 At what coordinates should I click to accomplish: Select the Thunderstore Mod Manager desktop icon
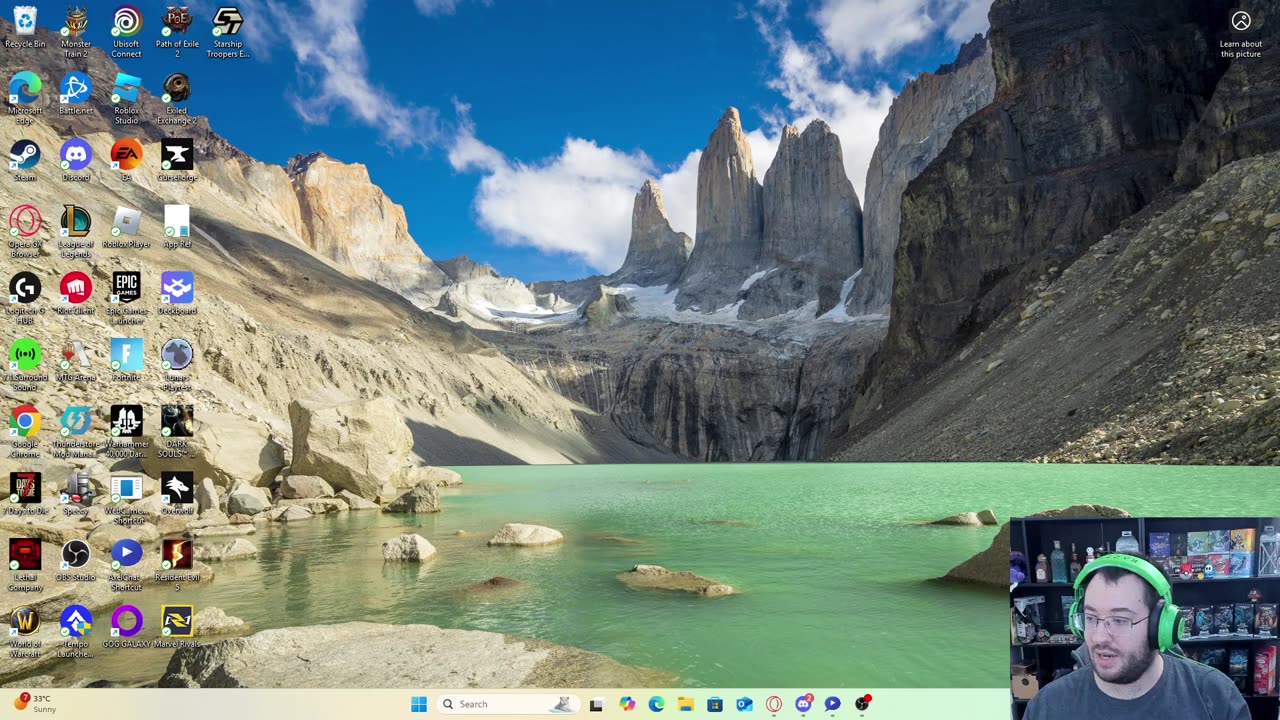(76, 432)
